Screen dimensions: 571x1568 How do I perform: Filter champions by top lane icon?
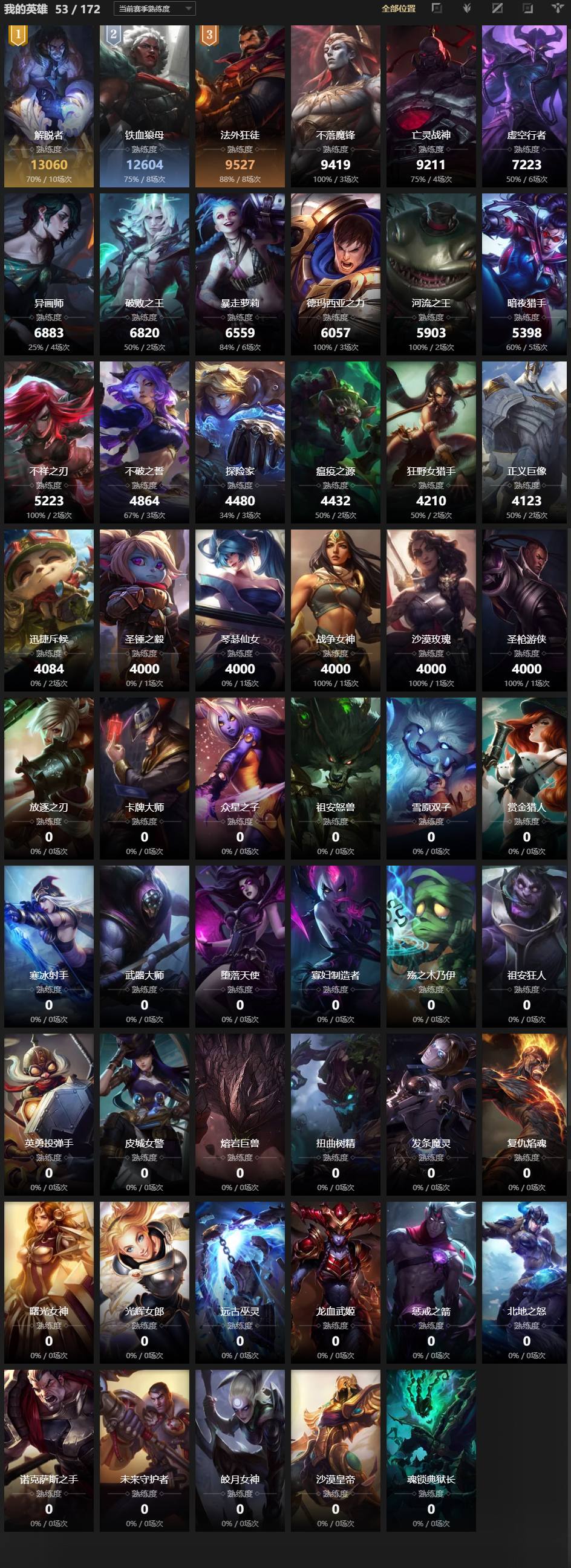click(436, 8)
